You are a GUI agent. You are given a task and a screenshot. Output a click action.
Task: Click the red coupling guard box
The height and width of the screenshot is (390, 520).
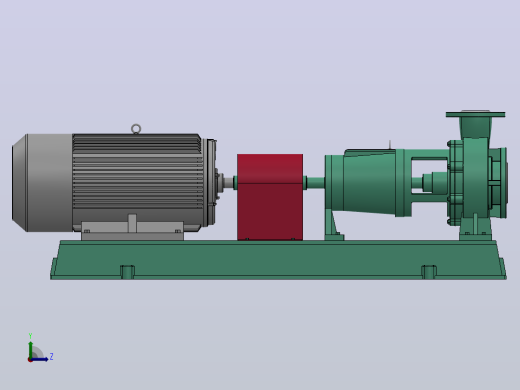tap(270, 197)
